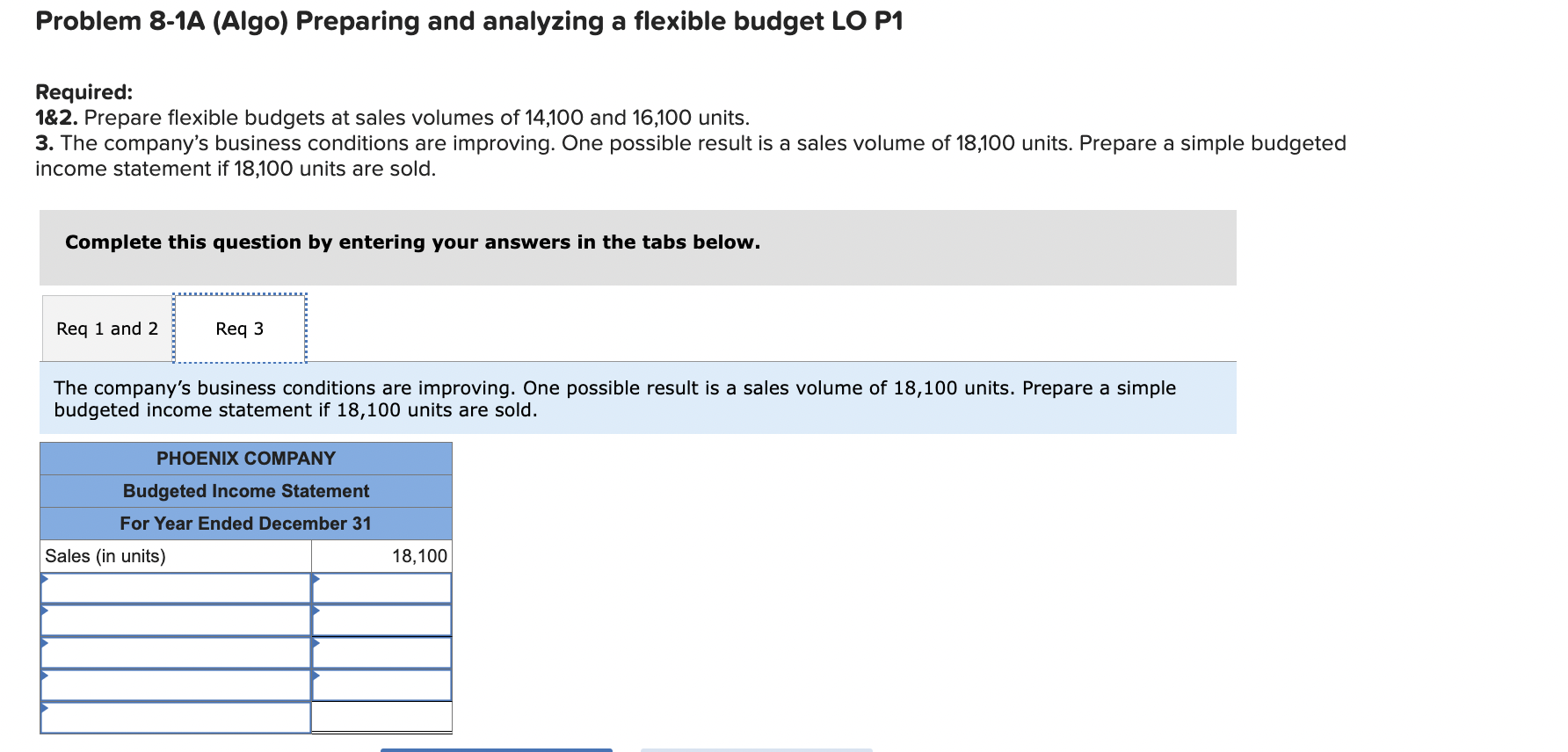The image size is (1568, 752).
Task: Select the Req 3 tab
Action: pos(239,328)
